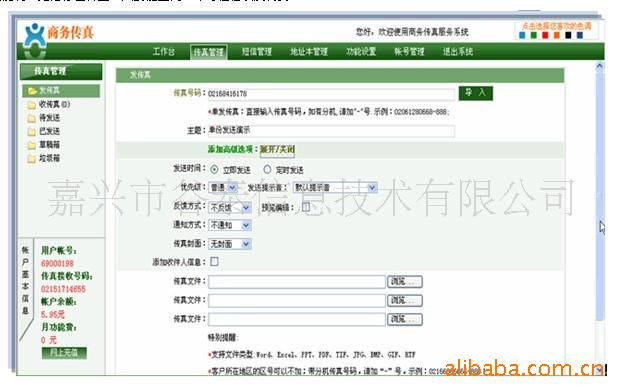Screen dimensions: 620x387
Task: Click the first 传真文件 path field
Action: [297, 281]
